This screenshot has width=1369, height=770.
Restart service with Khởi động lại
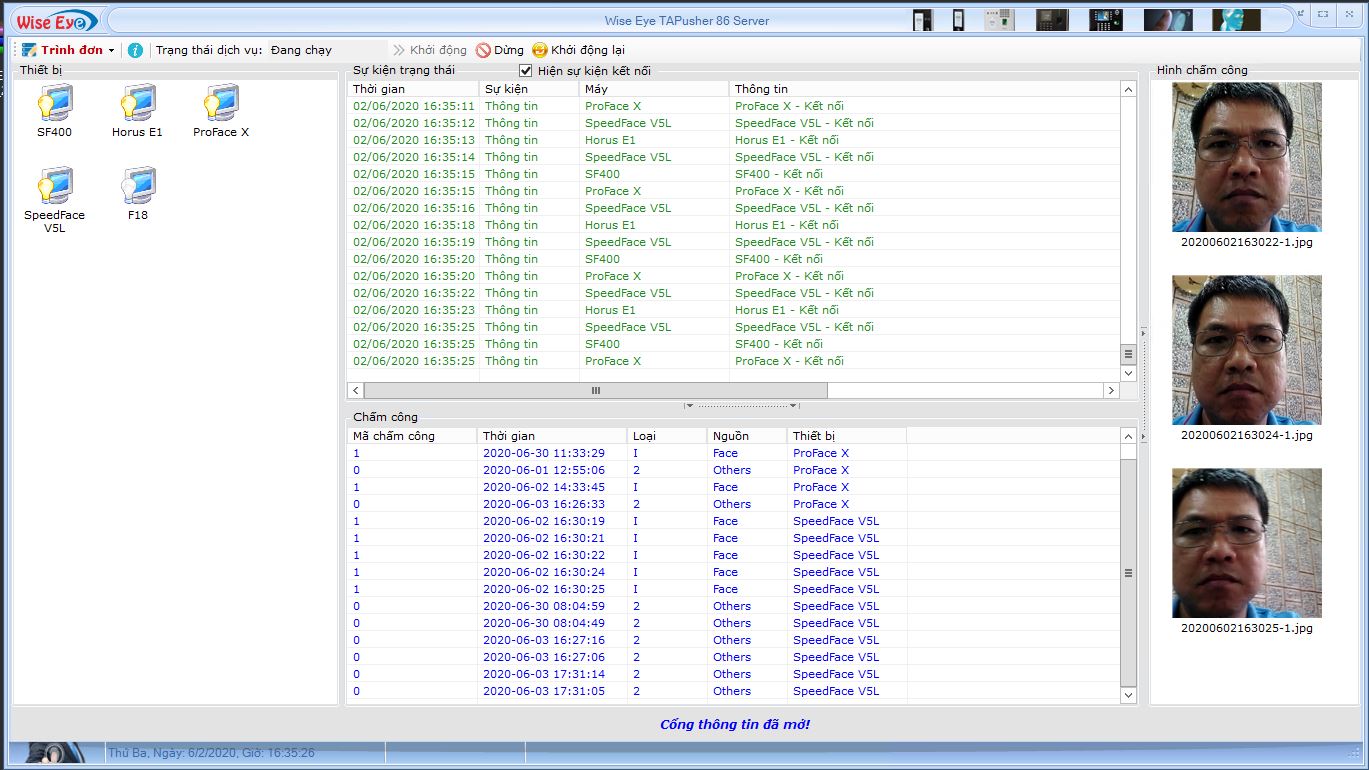tap(579, 50)
